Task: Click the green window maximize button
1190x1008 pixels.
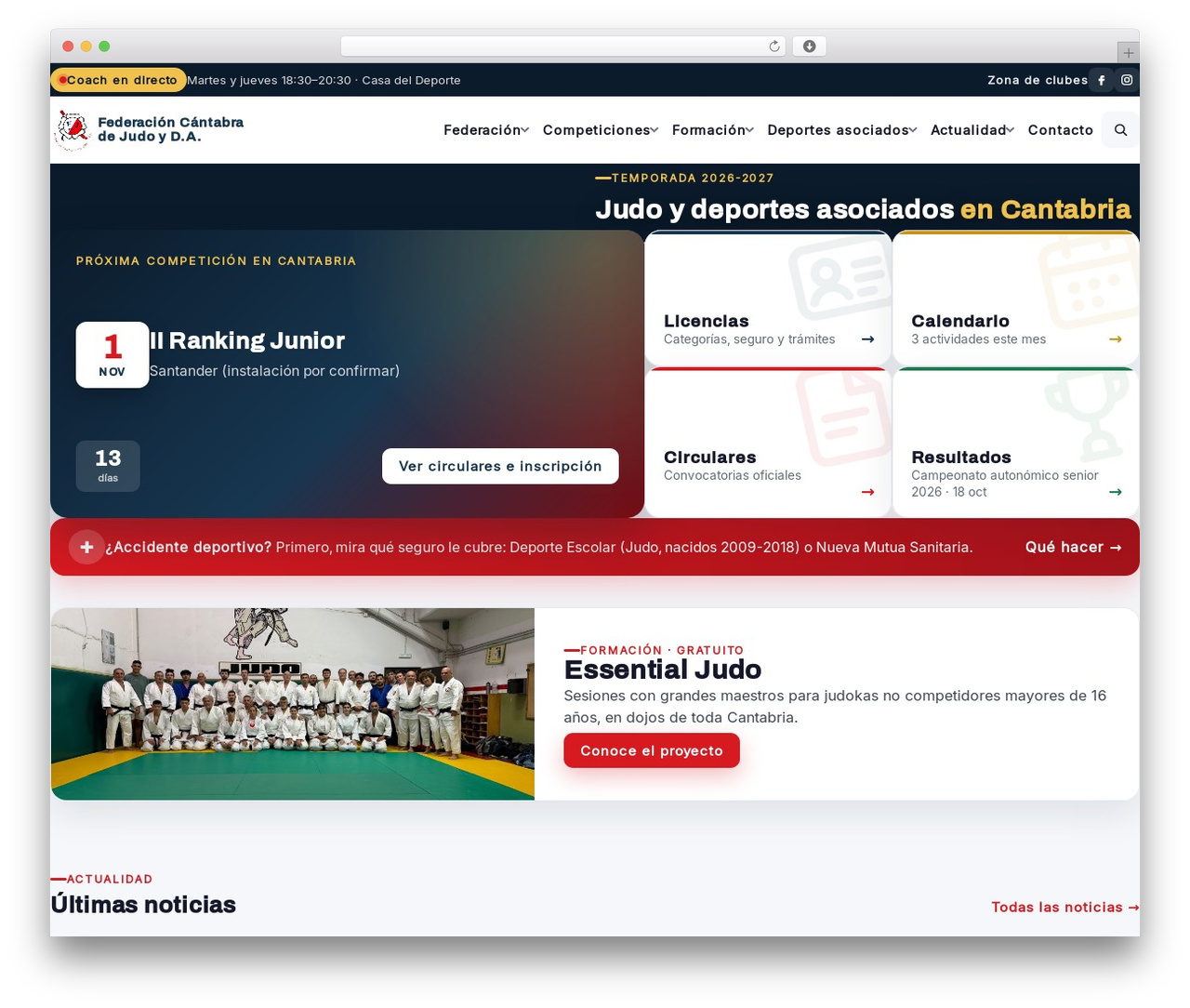Action: 104,46
